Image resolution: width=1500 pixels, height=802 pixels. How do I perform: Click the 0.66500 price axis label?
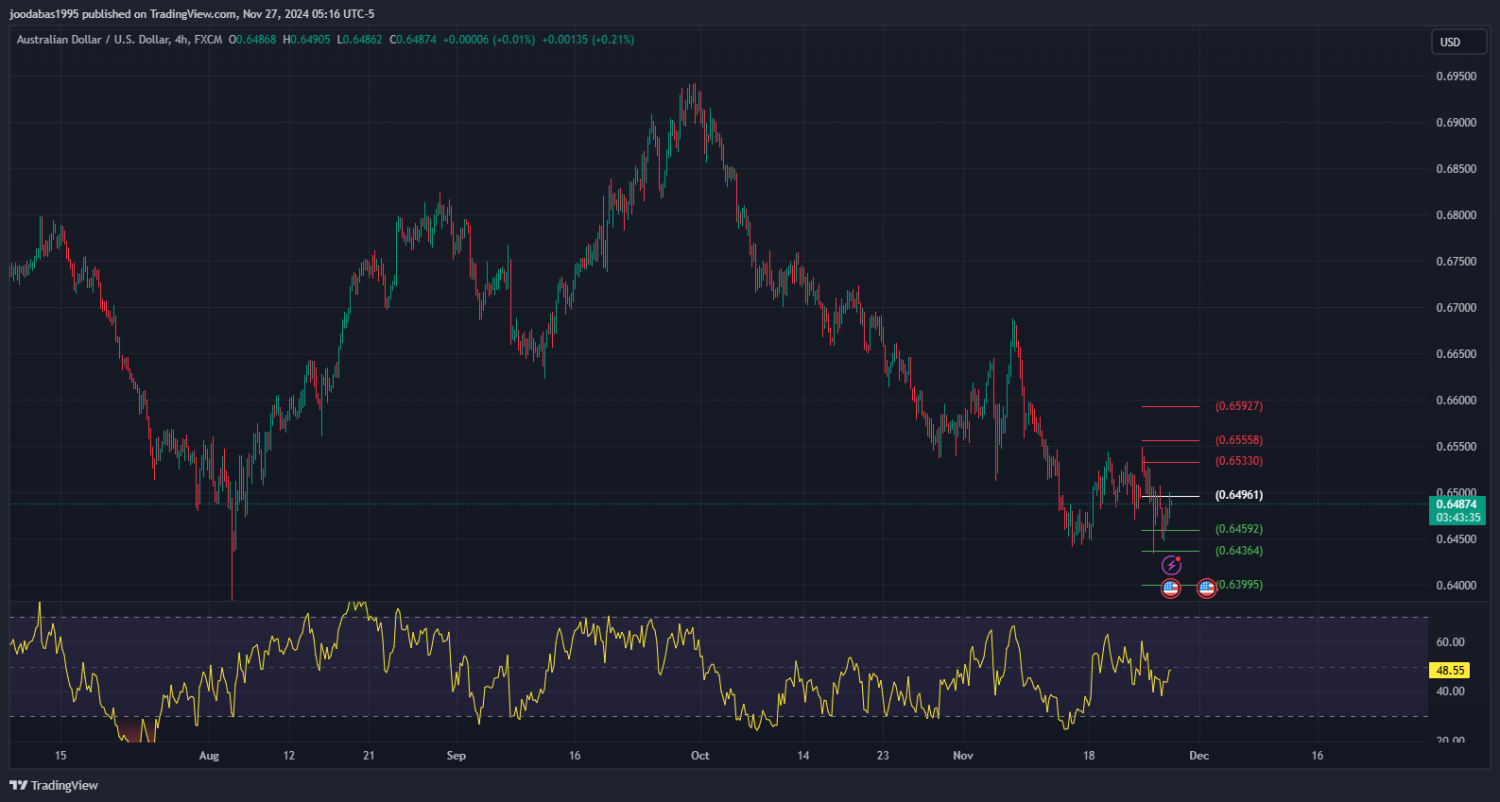click(1455, 354)
